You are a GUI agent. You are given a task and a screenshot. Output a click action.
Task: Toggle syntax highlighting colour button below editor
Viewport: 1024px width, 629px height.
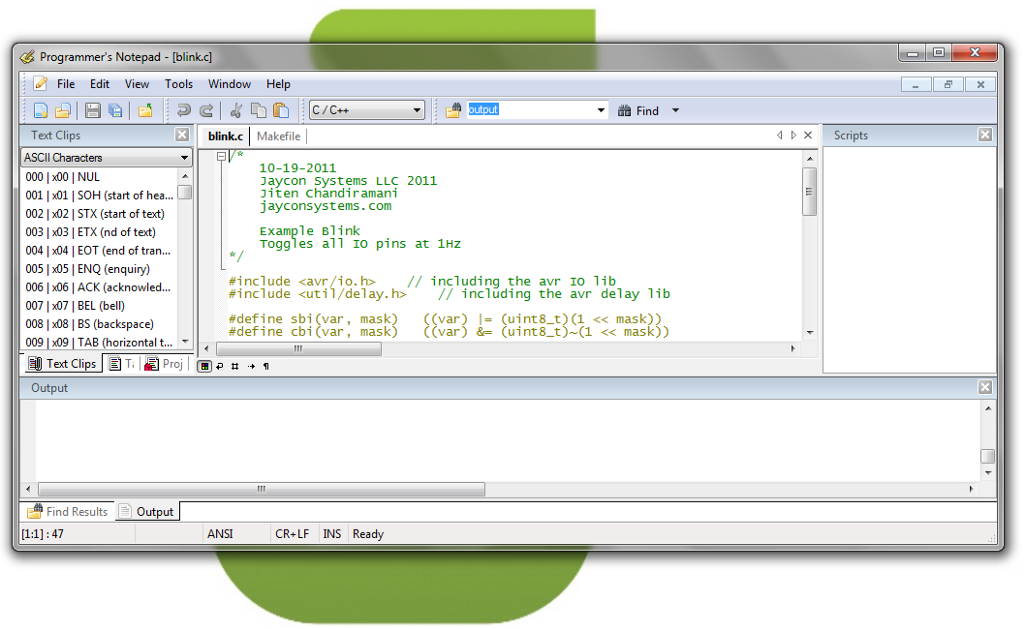click(204, 366)
